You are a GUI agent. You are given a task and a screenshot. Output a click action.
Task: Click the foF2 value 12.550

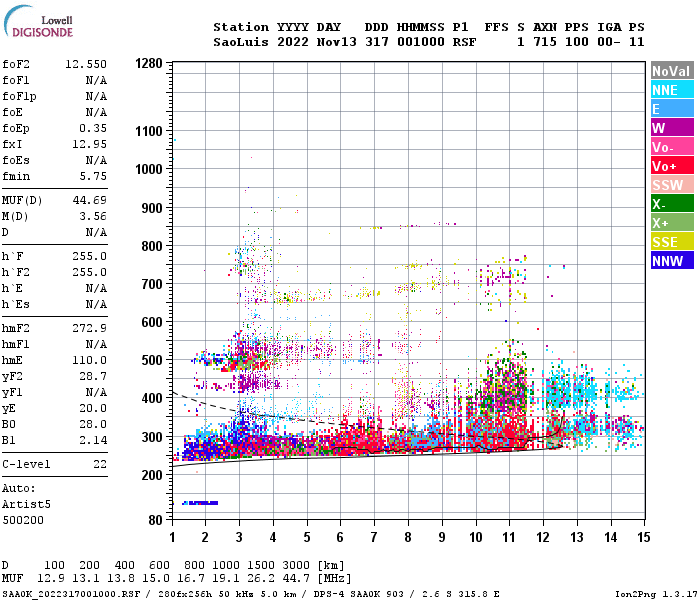point(86,64)
